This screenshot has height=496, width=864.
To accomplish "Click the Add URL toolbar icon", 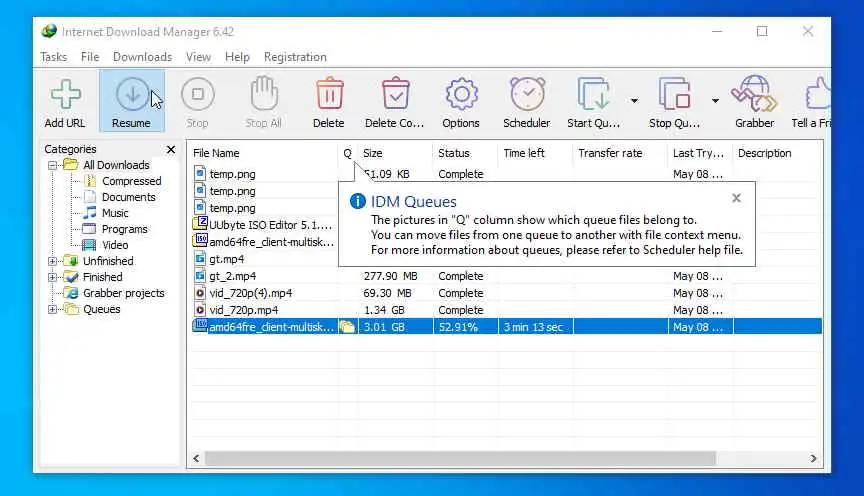I will pos(65,94).
